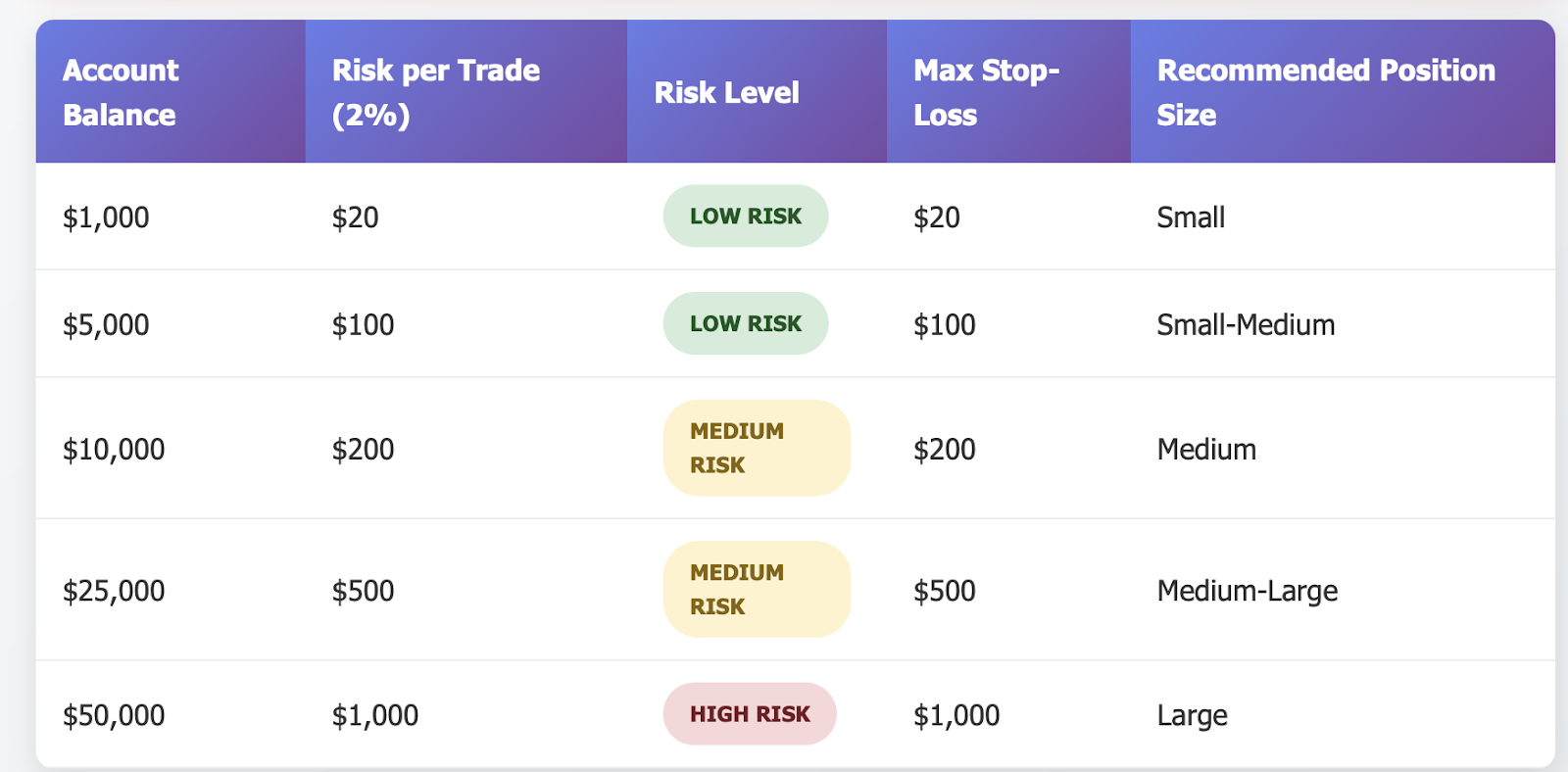
Task: Select the $25,000 account balance cell
Action: [114, 591]
